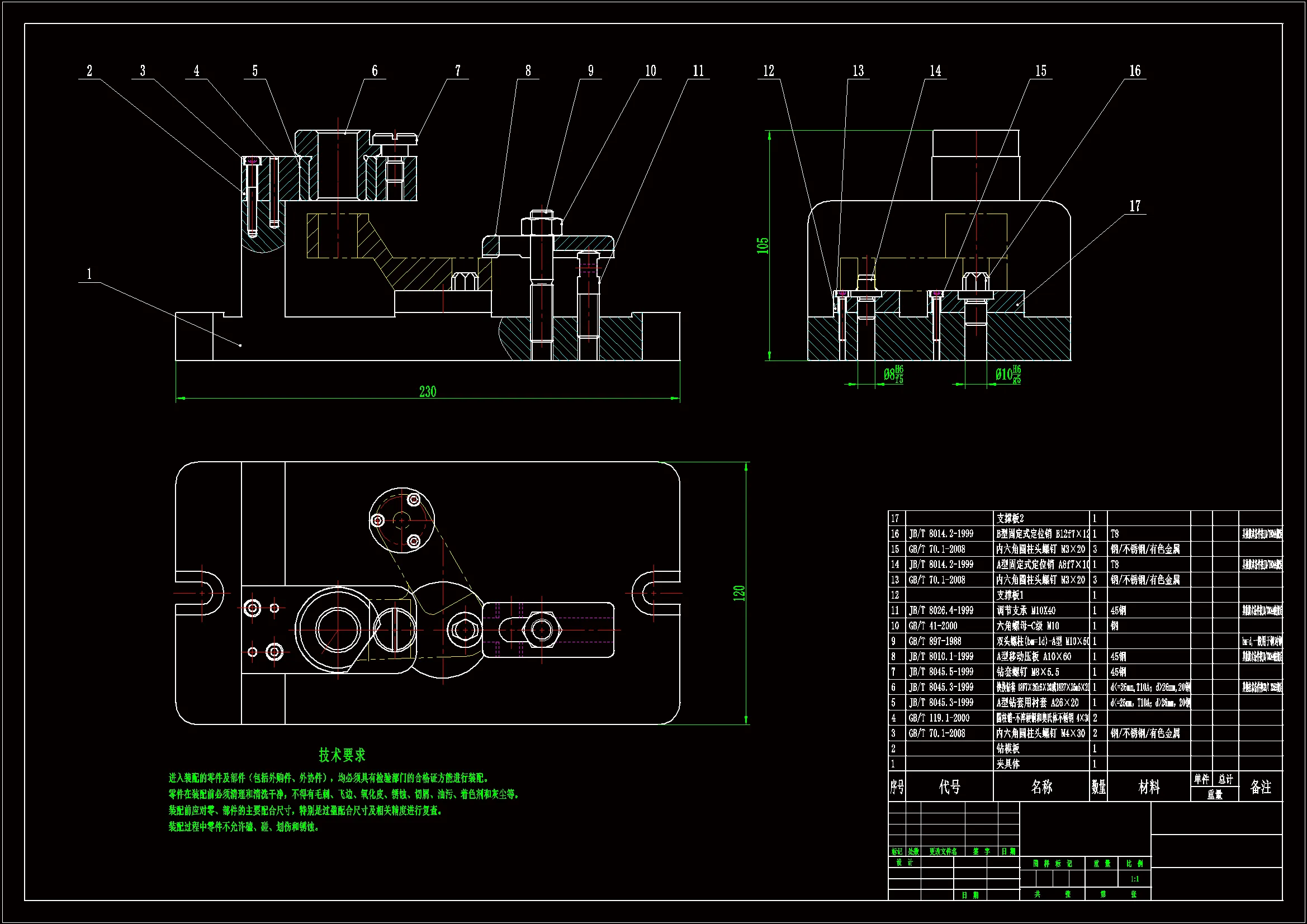Select the Ø10 H6/g5 fit dimension
Image resolution: width=1307 pixels, height=924 pixels.
[x=1007, y=374]
